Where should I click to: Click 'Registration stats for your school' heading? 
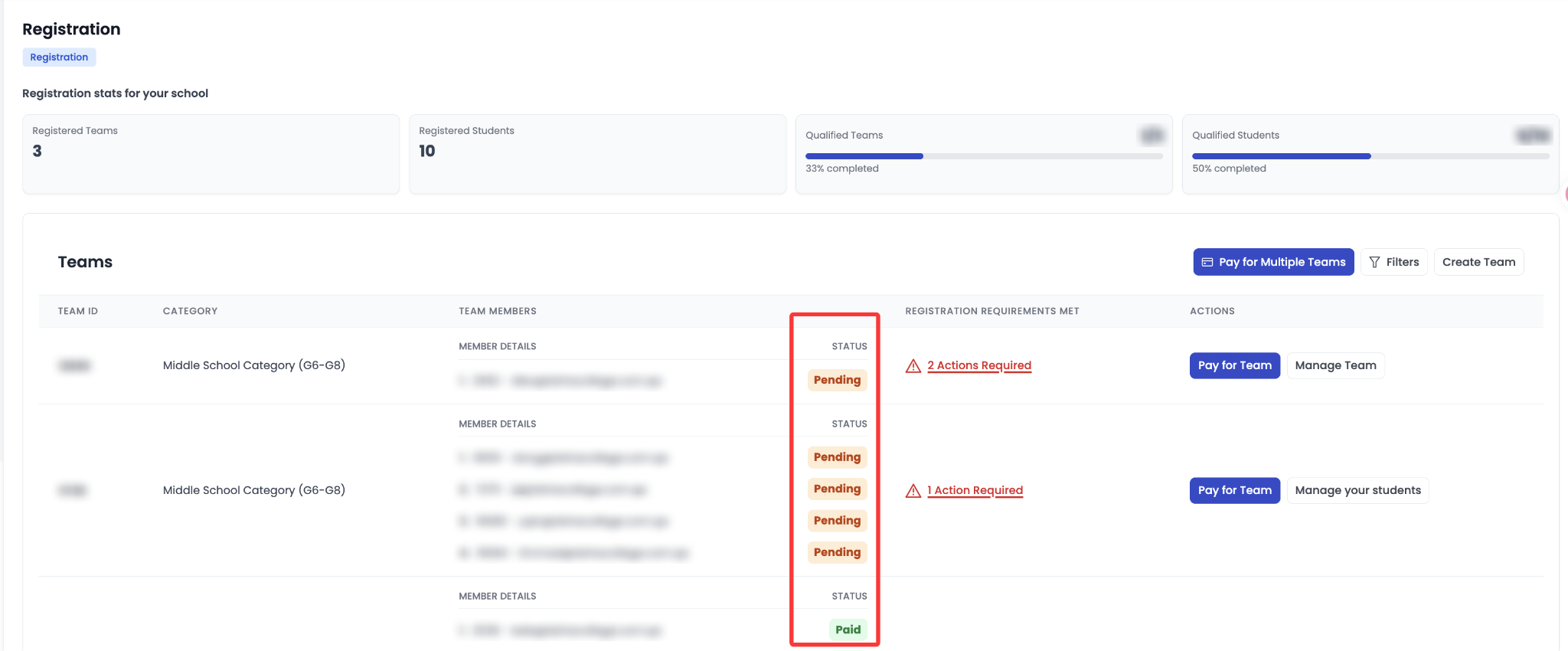(115, 93)
